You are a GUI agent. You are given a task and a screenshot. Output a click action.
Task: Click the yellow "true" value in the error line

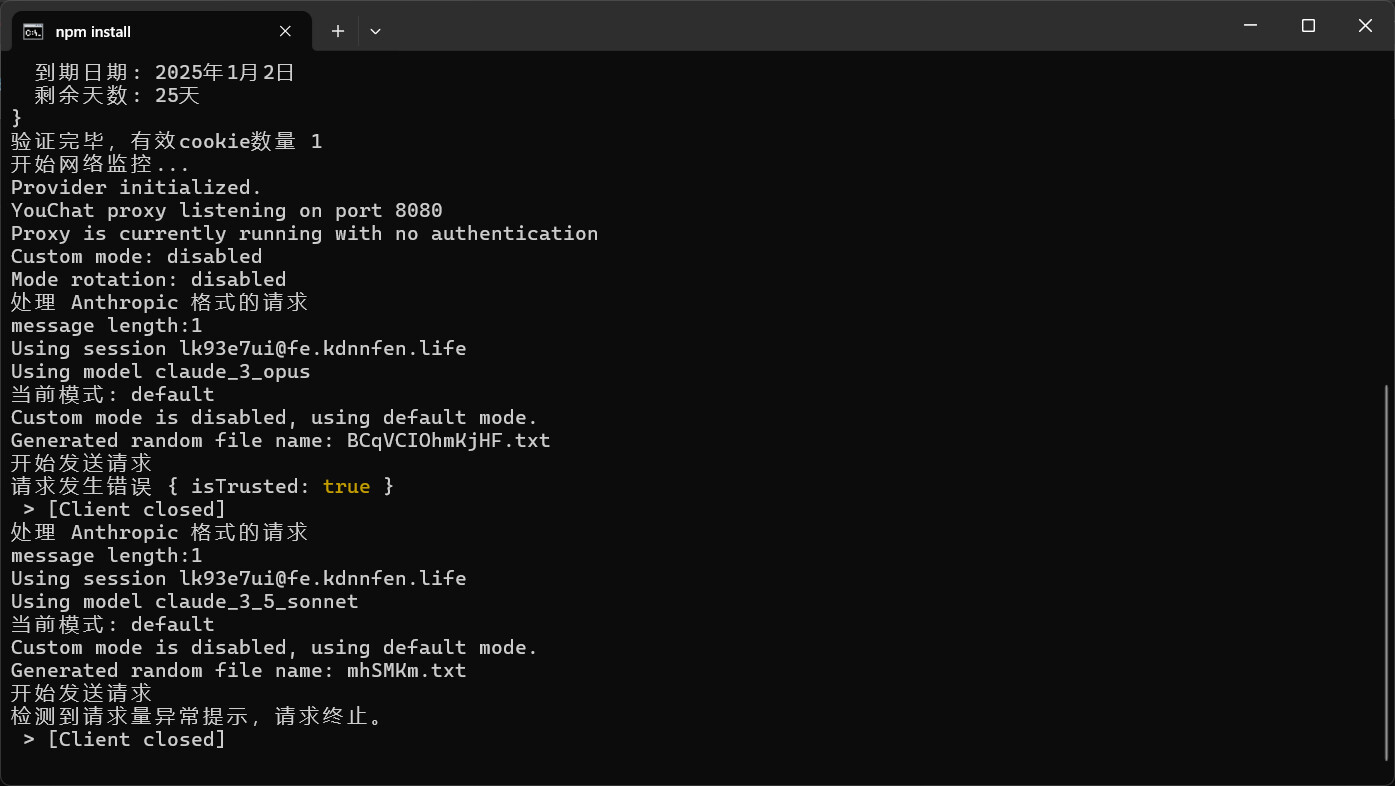click(x=346, y=487)
